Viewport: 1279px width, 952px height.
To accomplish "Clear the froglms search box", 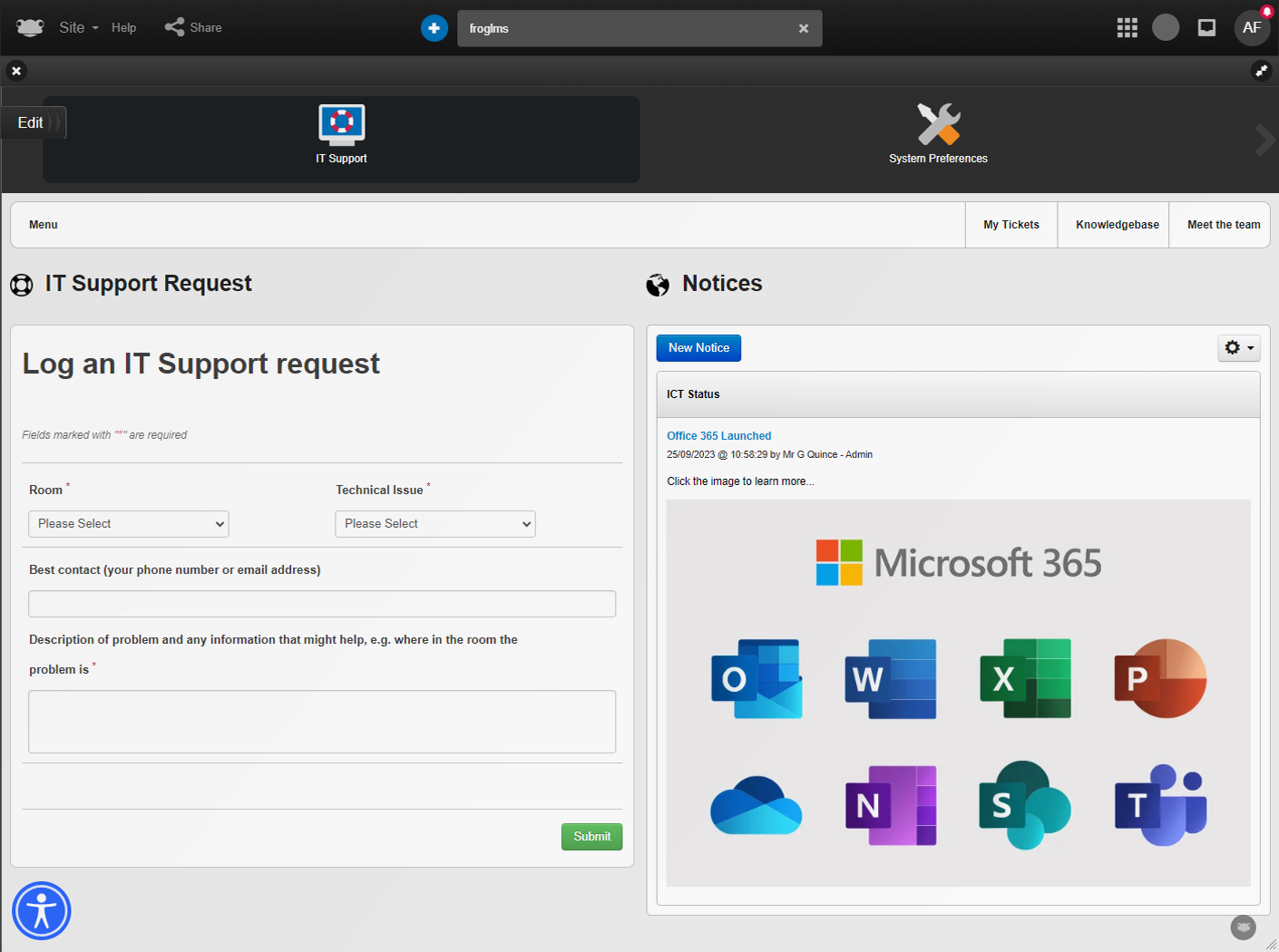I will 804,28.
